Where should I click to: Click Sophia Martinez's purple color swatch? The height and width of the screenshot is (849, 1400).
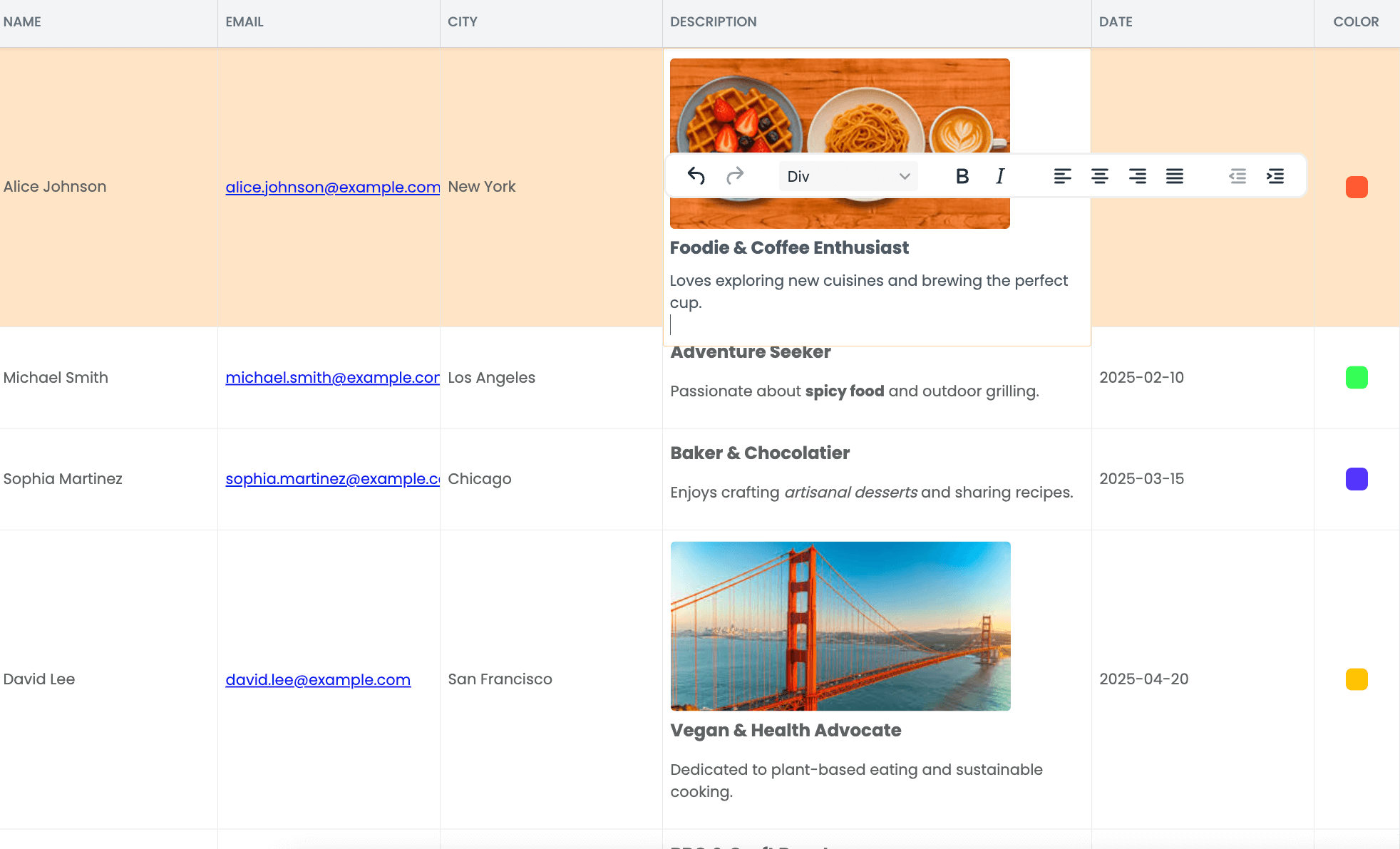click(1357, 479)
